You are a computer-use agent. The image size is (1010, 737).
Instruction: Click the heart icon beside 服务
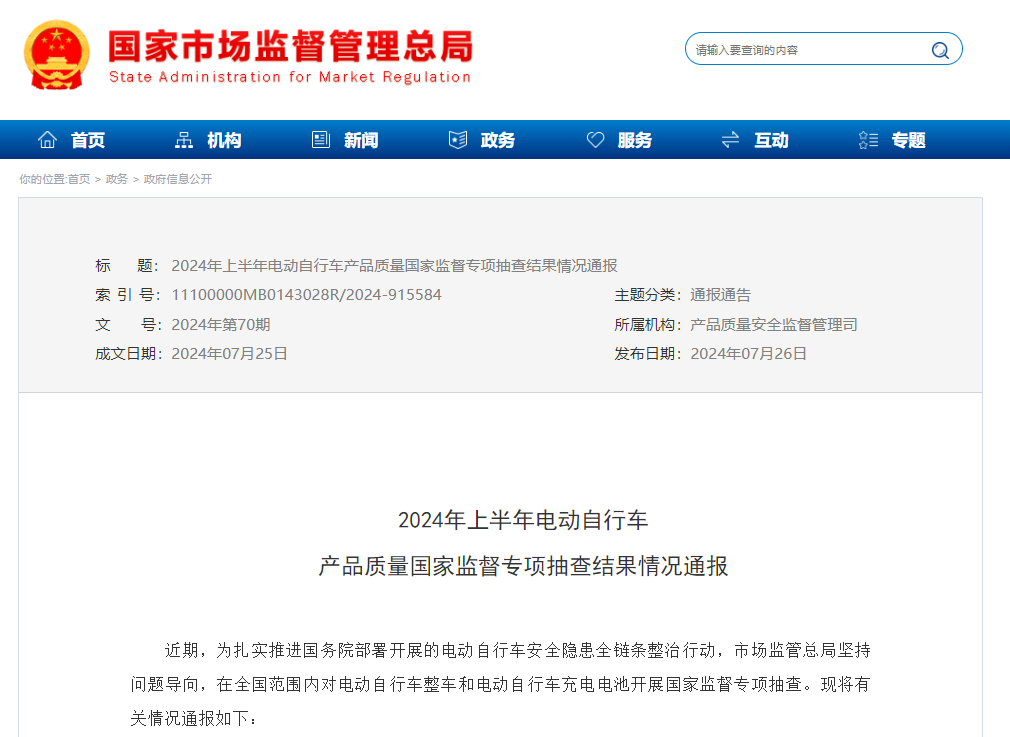595,139
